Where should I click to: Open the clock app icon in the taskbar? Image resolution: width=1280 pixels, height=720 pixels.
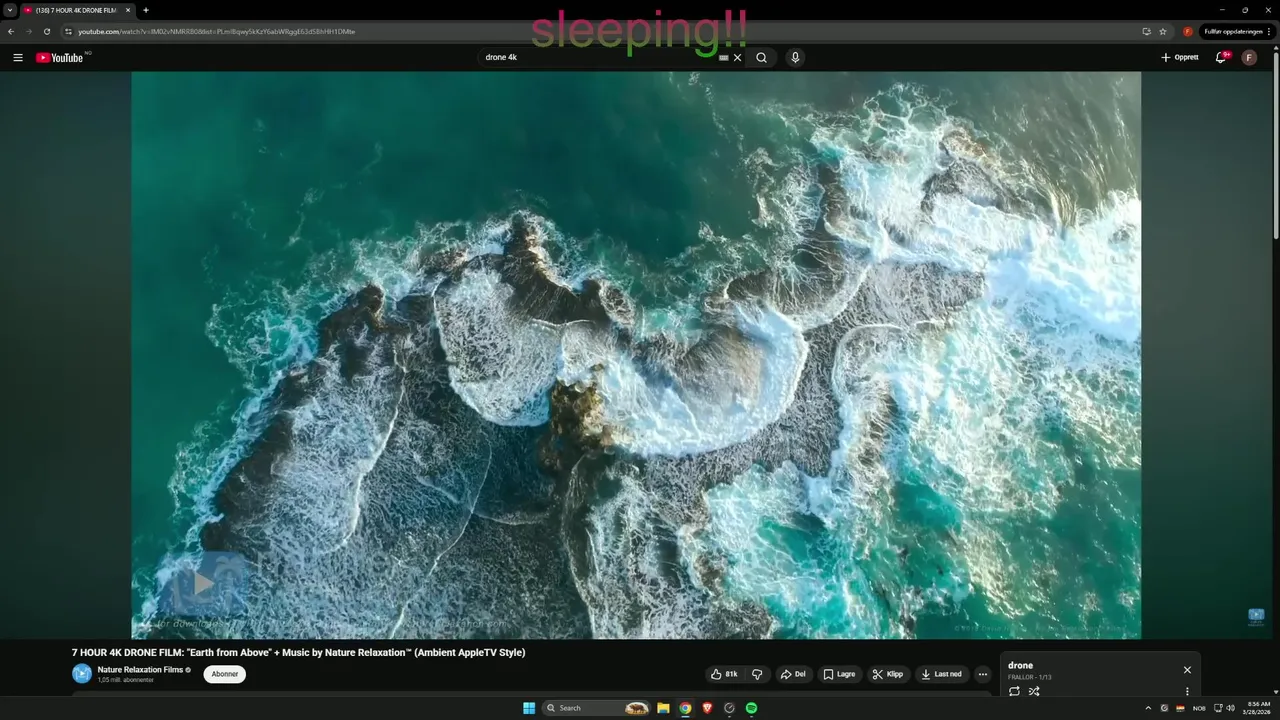[729, 708]
